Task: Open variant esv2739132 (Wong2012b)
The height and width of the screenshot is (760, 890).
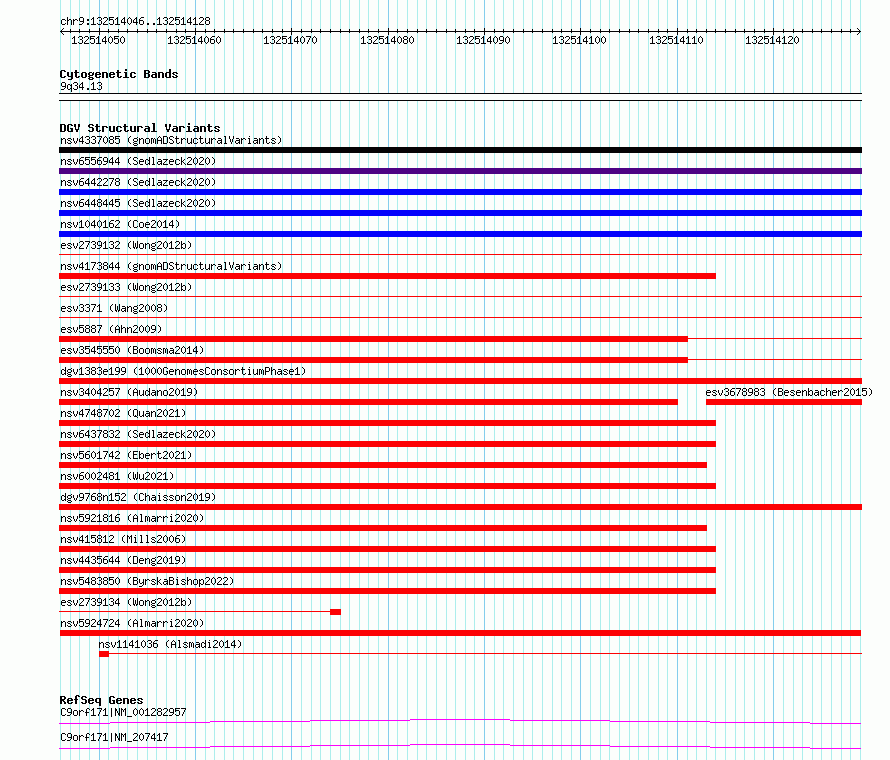Action: tap(126, 245)
